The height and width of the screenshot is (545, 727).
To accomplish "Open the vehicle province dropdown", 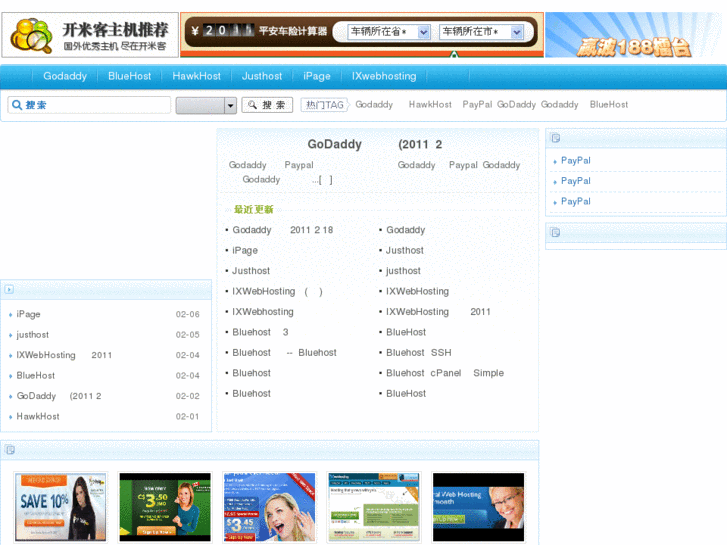I will 389,32.
